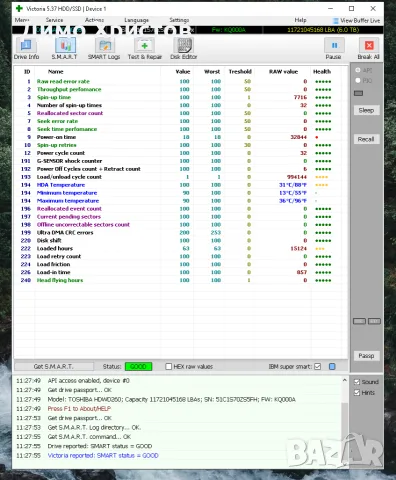396x480 pixels.
Task: Click the green GOOD status indicator
Action: click(138, 367)
